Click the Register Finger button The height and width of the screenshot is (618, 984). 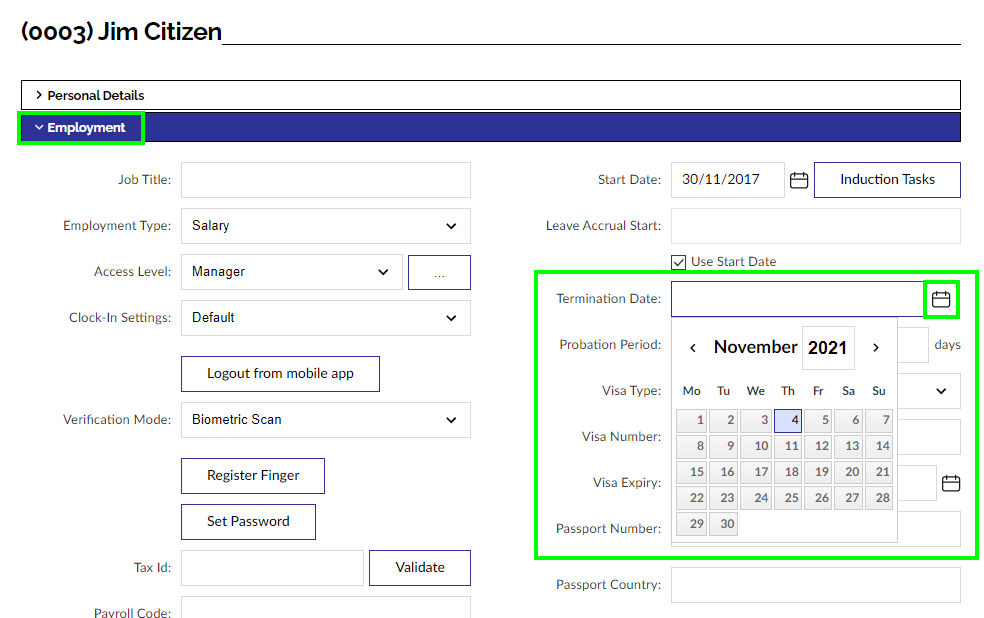click(x=253, y=476)
